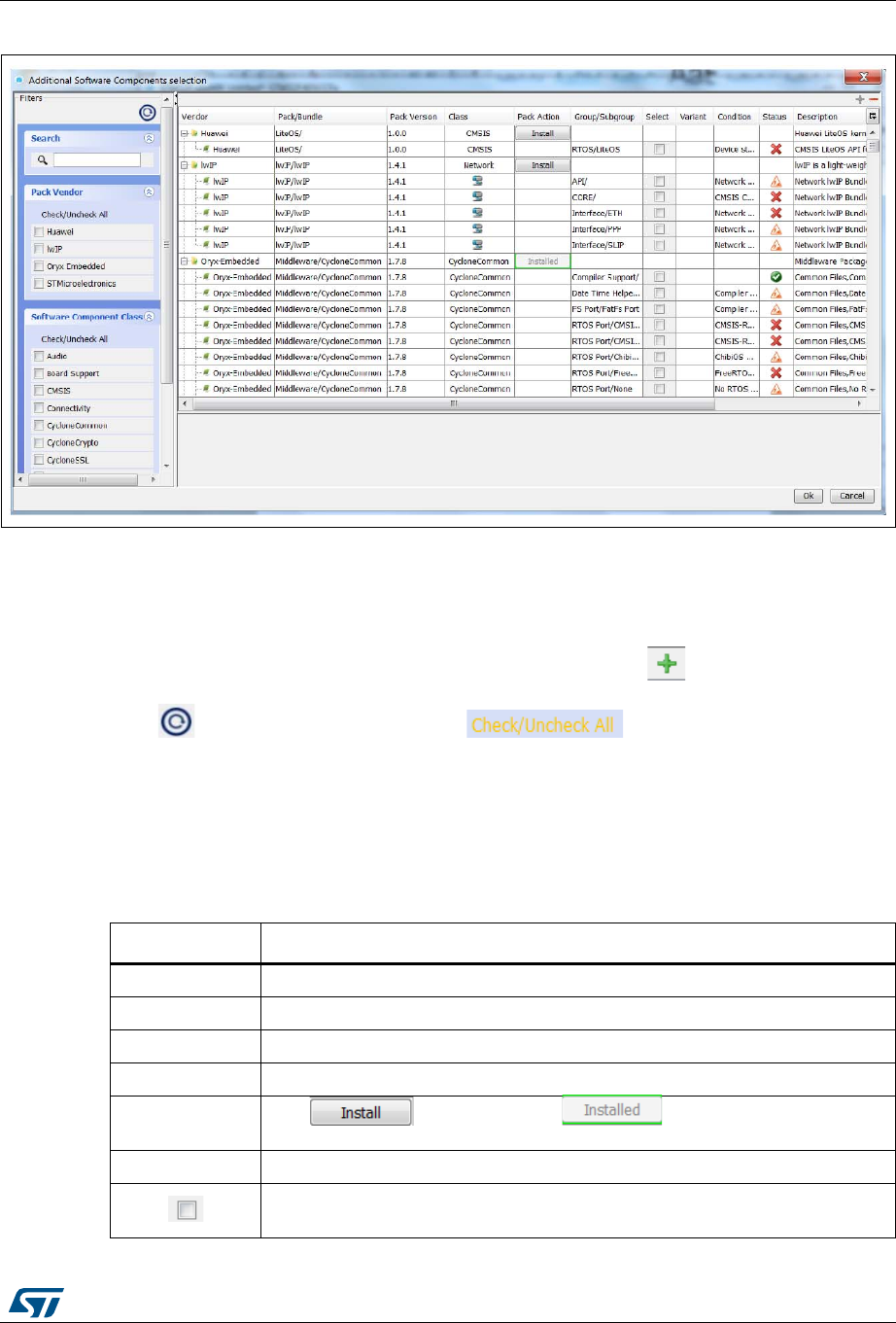Click the Filters panel vertical scrollbar
Screen dimensions: 896x1323
167,243
